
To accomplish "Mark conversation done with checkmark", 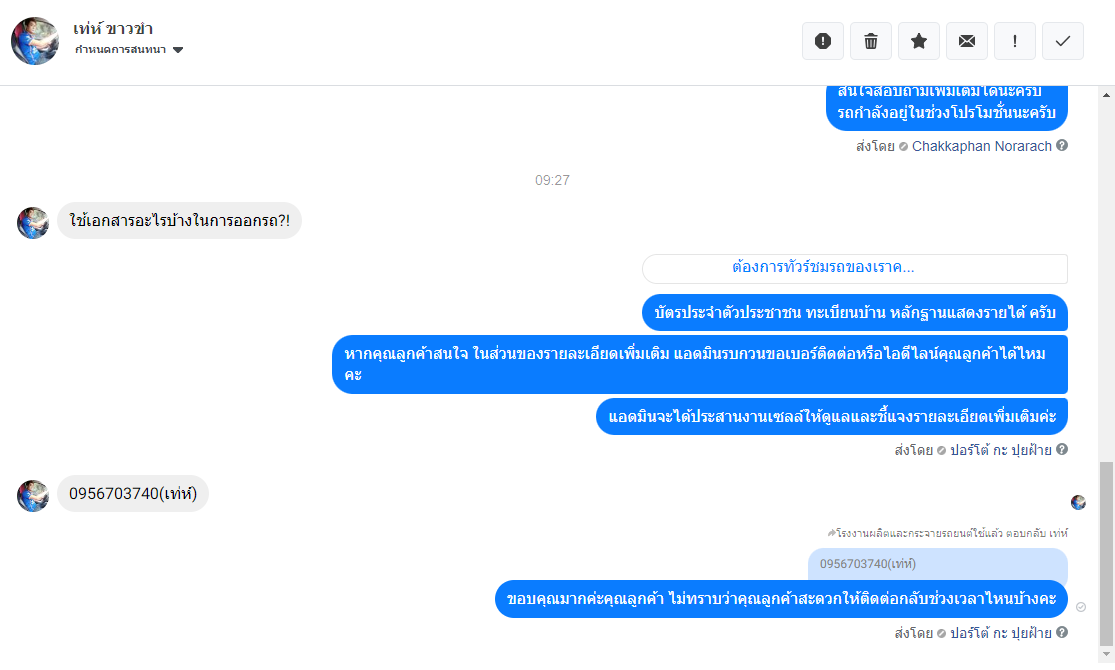I will click(1062, 41).
